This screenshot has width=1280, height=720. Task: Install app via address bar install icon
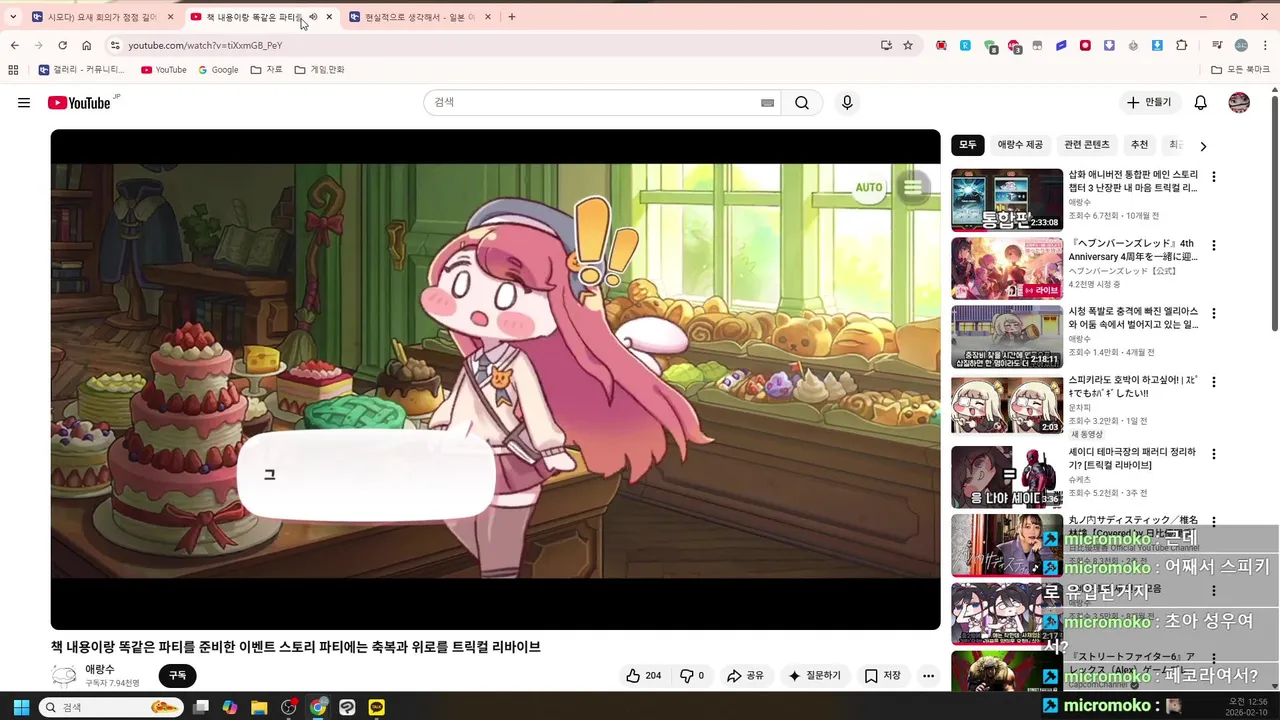(886, 45)
